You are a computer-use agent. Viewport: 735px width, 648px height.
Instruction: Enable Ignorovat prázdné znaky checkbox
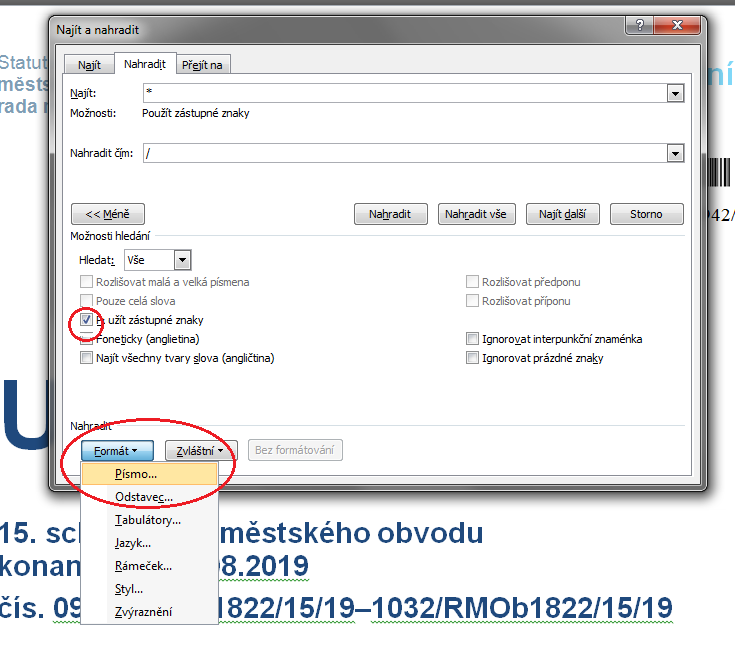point(472,358)
